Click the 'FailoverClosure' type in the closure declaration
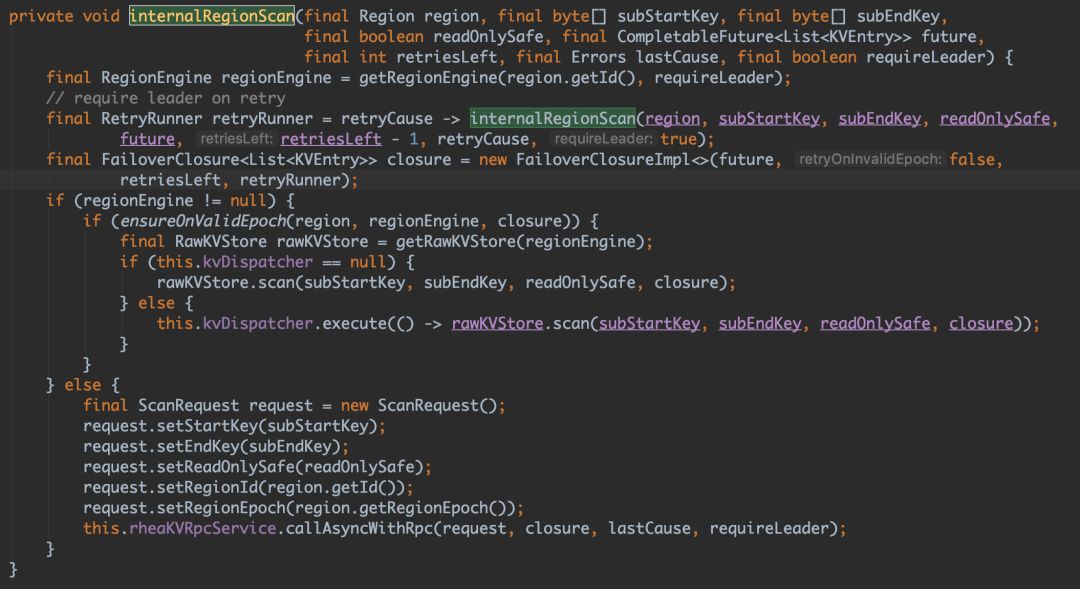Image resolution: width=1080 pixels, height=589 pixels. pyautogui.click(x=170, y=160)
